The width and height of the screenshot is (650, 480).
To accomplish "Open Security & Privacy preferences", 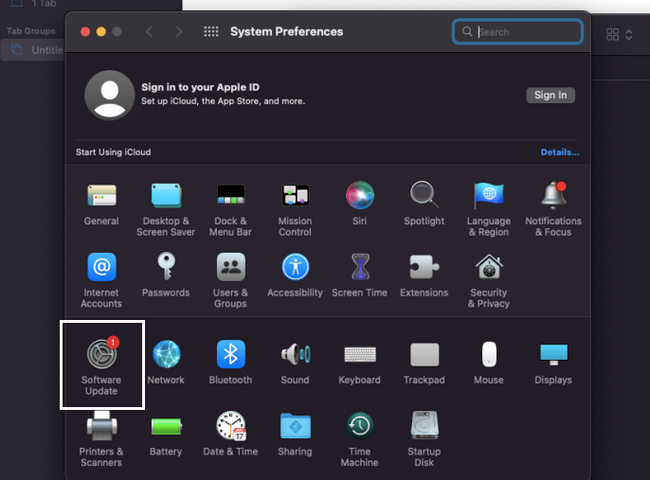I will click(489, 281).
